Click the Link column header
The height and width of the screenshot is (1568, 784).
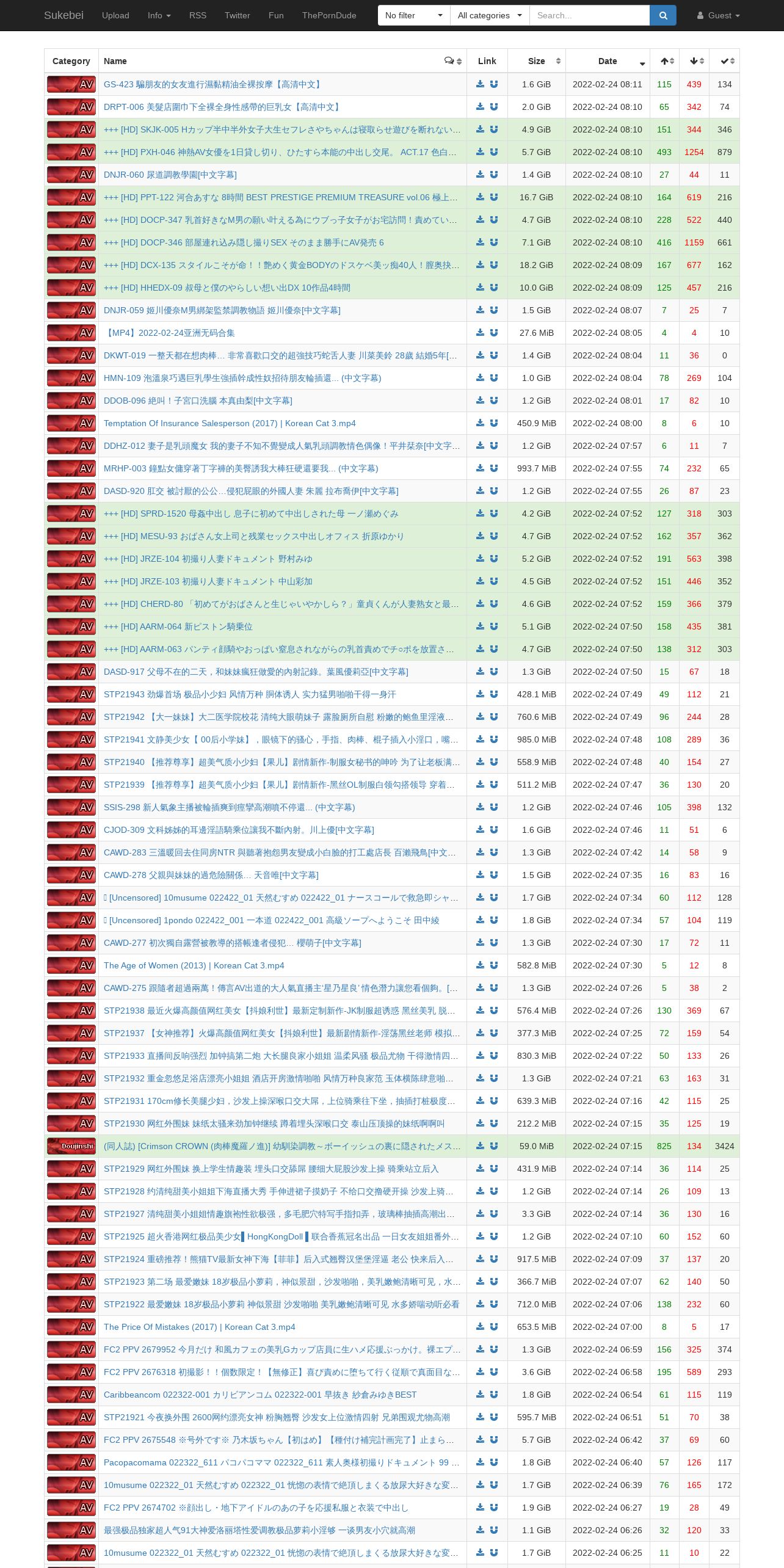click(487, 61)
